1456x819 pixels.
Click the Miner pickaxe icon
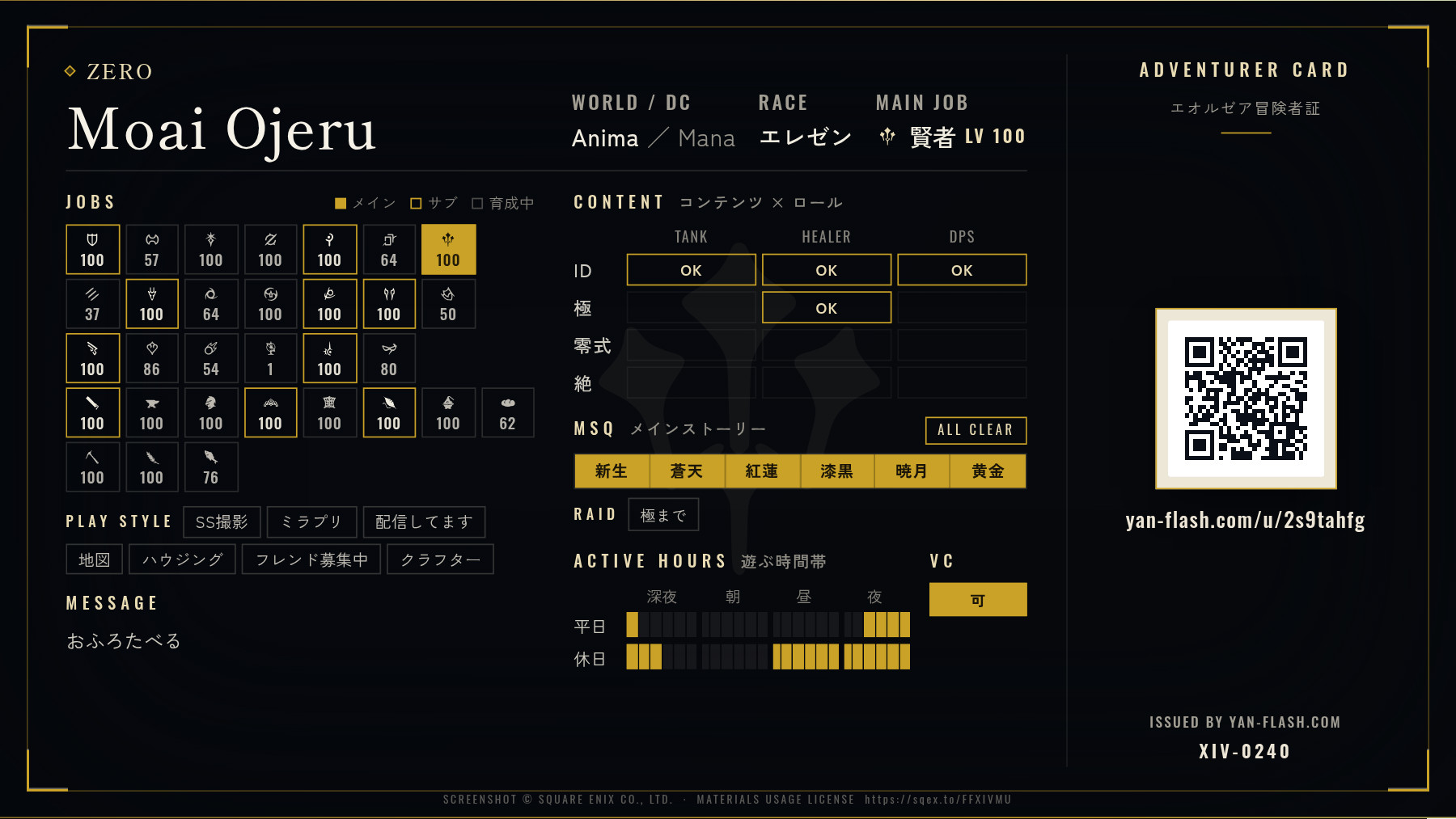pos(92,457)
